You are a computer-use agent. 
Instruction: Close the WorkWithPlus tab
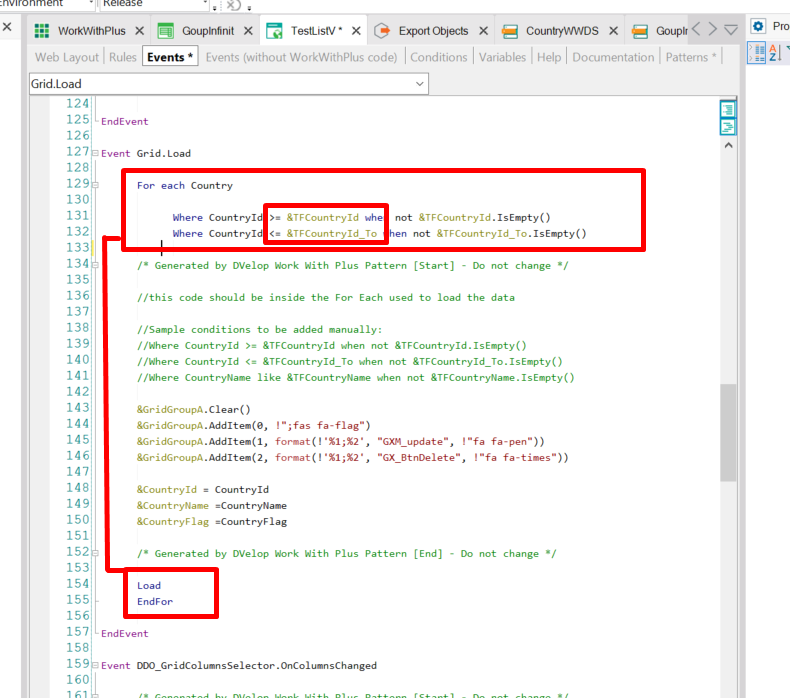point(140,31)
